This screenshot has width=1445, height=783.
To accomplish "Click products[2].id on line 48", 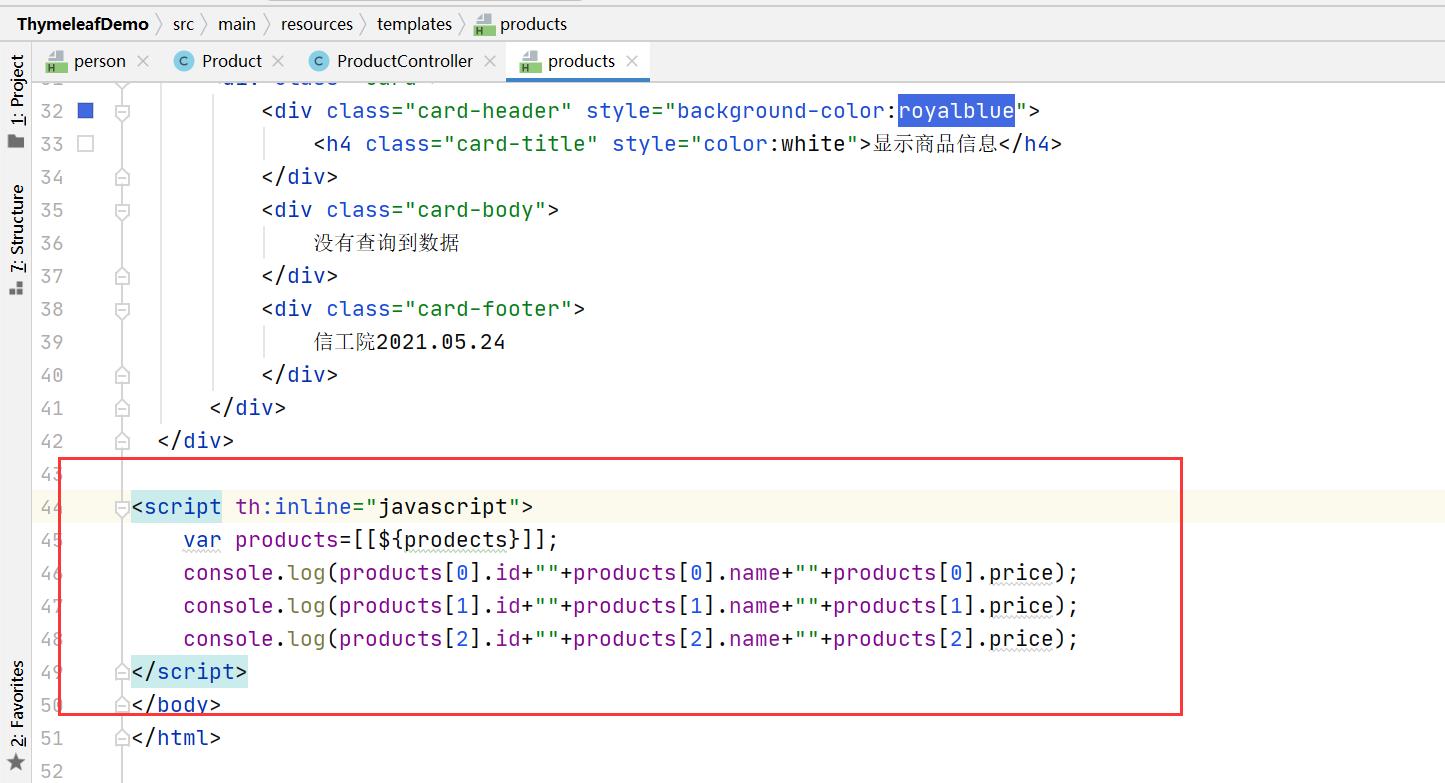I will [x=430, y=639].
